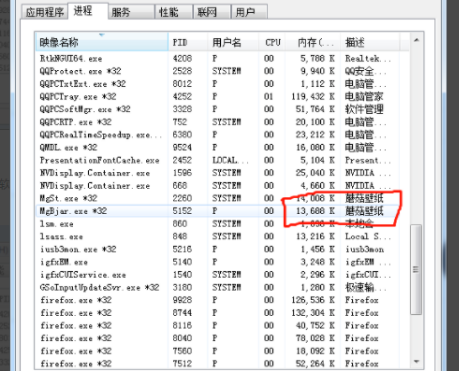This screenshot has height=371, width=459.
Task: Sort by 用户名 column header
Action: 233,42
